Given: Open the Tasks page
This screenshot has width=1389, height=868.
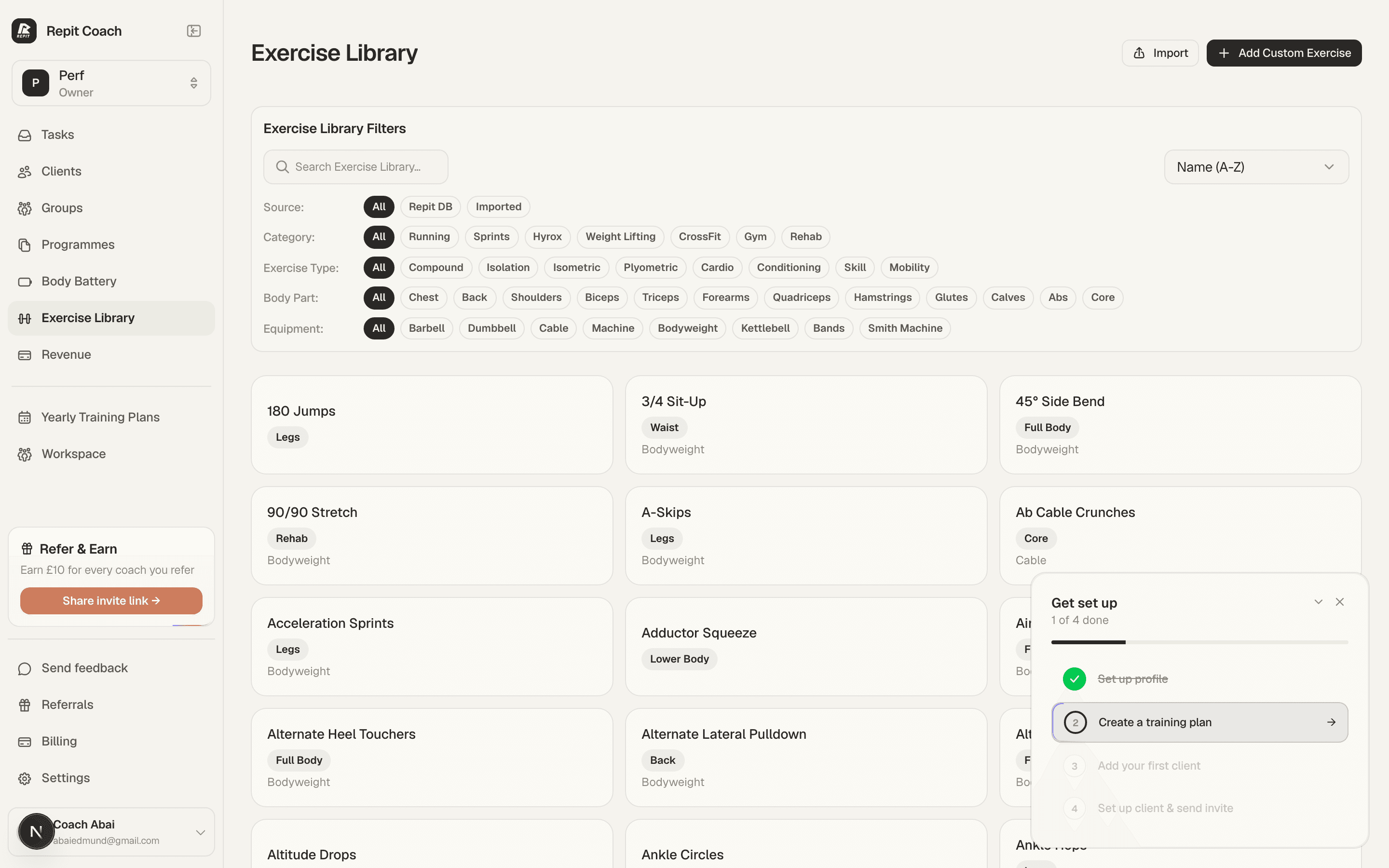Looking at the screenshot, I should coord(111,135).
